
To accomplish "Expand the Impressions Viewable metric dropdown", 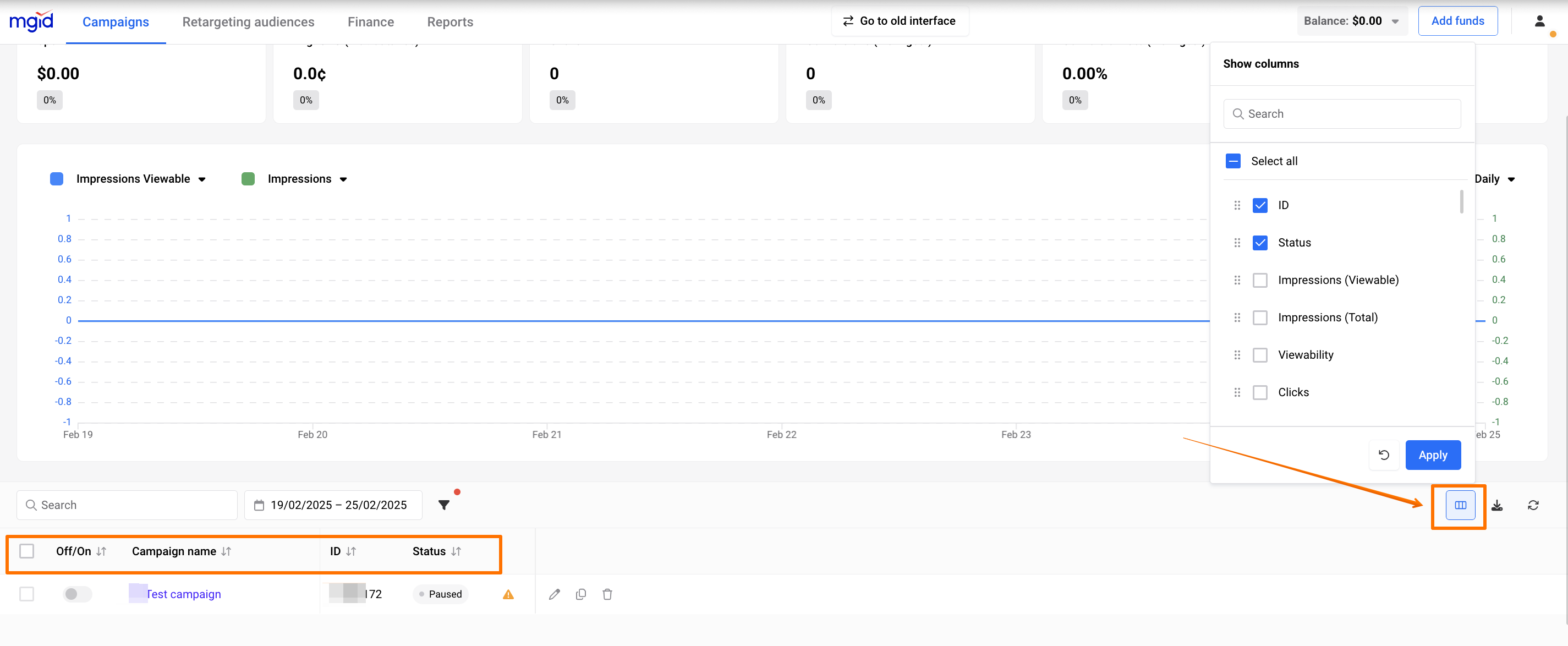I will click(202, 179).
